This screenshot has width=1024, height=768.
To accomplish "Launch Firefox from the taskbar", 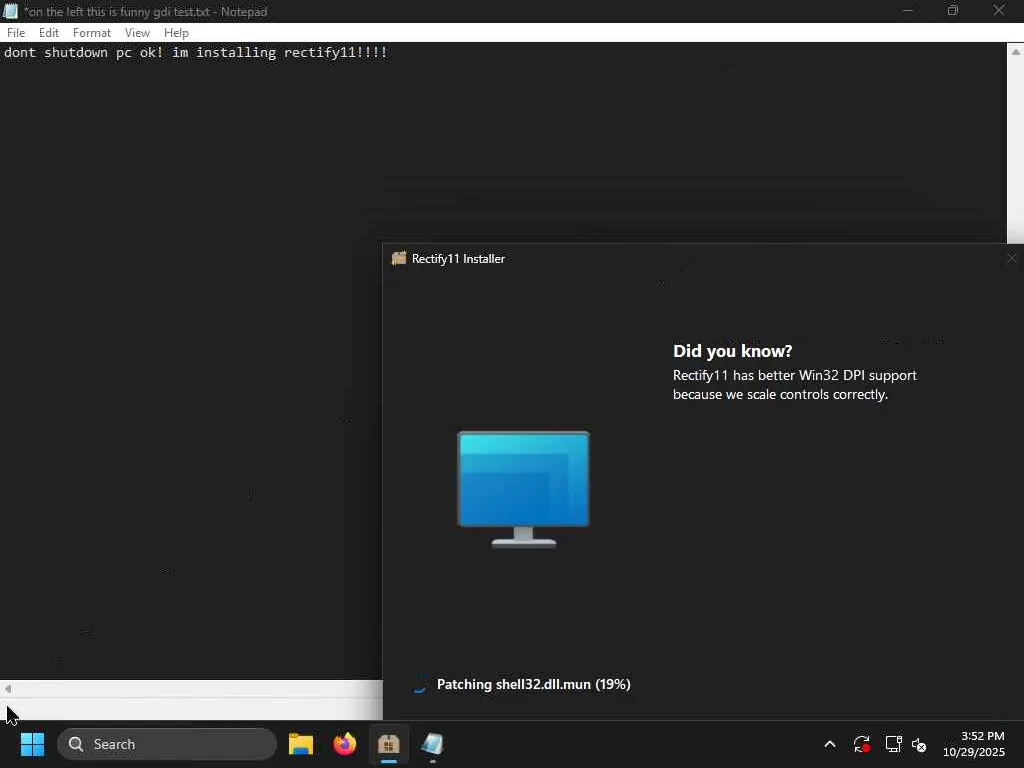I will tap(345, 744).
